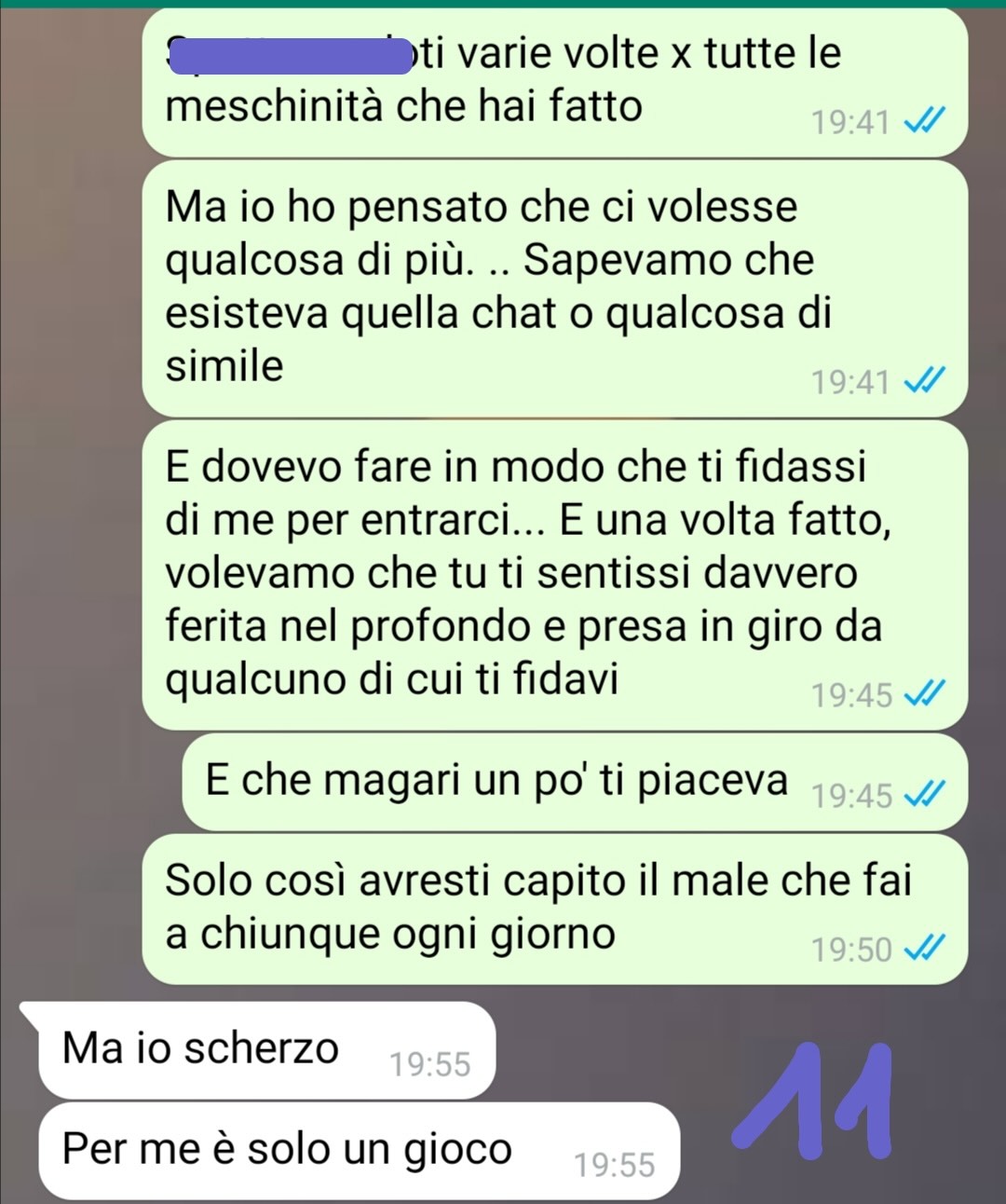Click double-check read receipt on 'meschinità' message
This screenshot has height=1204, width=1006.
coord(926,122)
